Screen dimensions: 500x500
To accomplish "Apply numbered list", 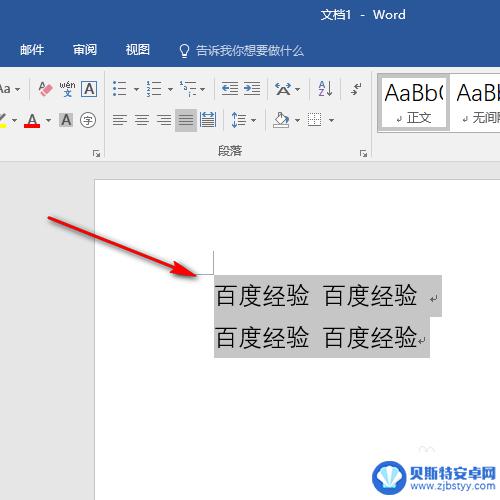I will [154, 89].
